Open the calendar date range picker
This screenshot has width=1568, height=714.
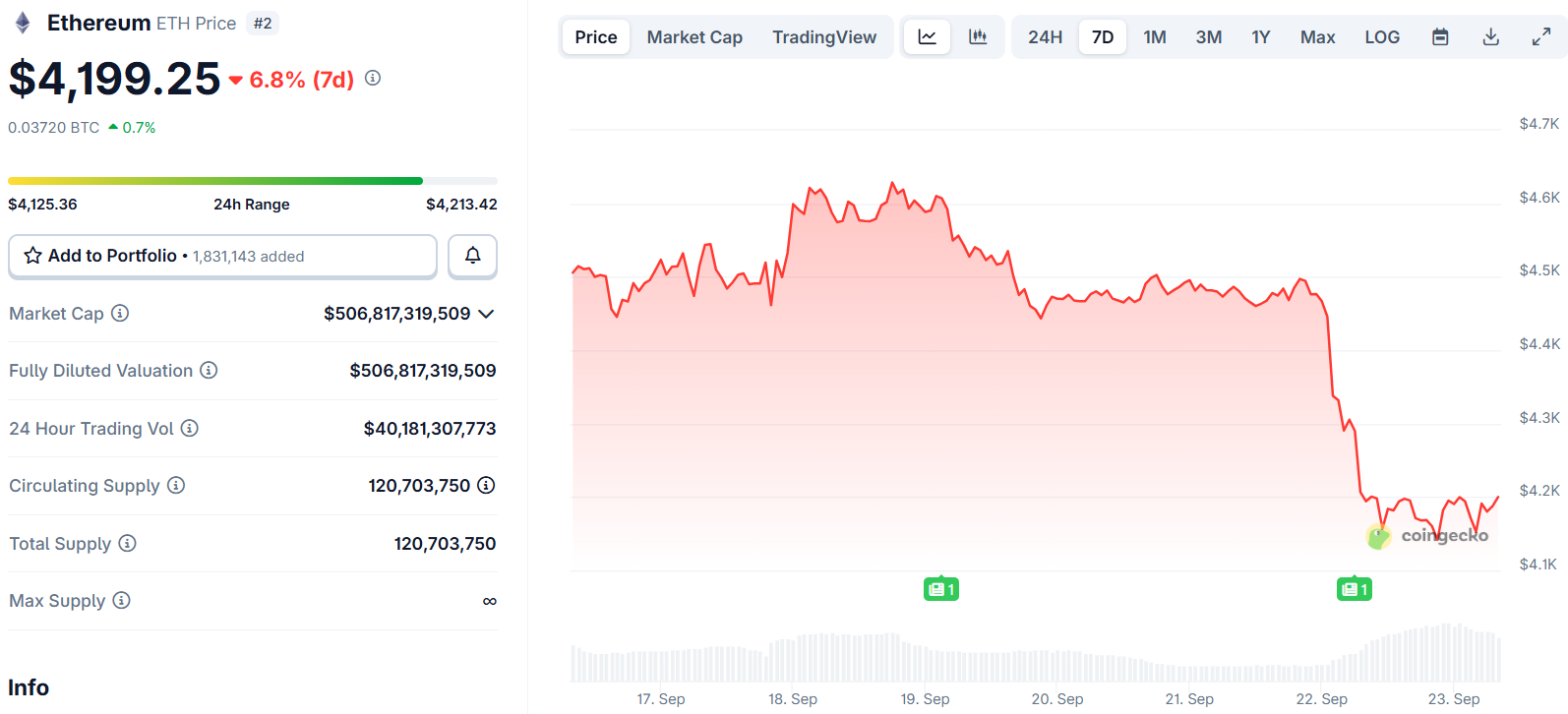tap(1440, 37)
